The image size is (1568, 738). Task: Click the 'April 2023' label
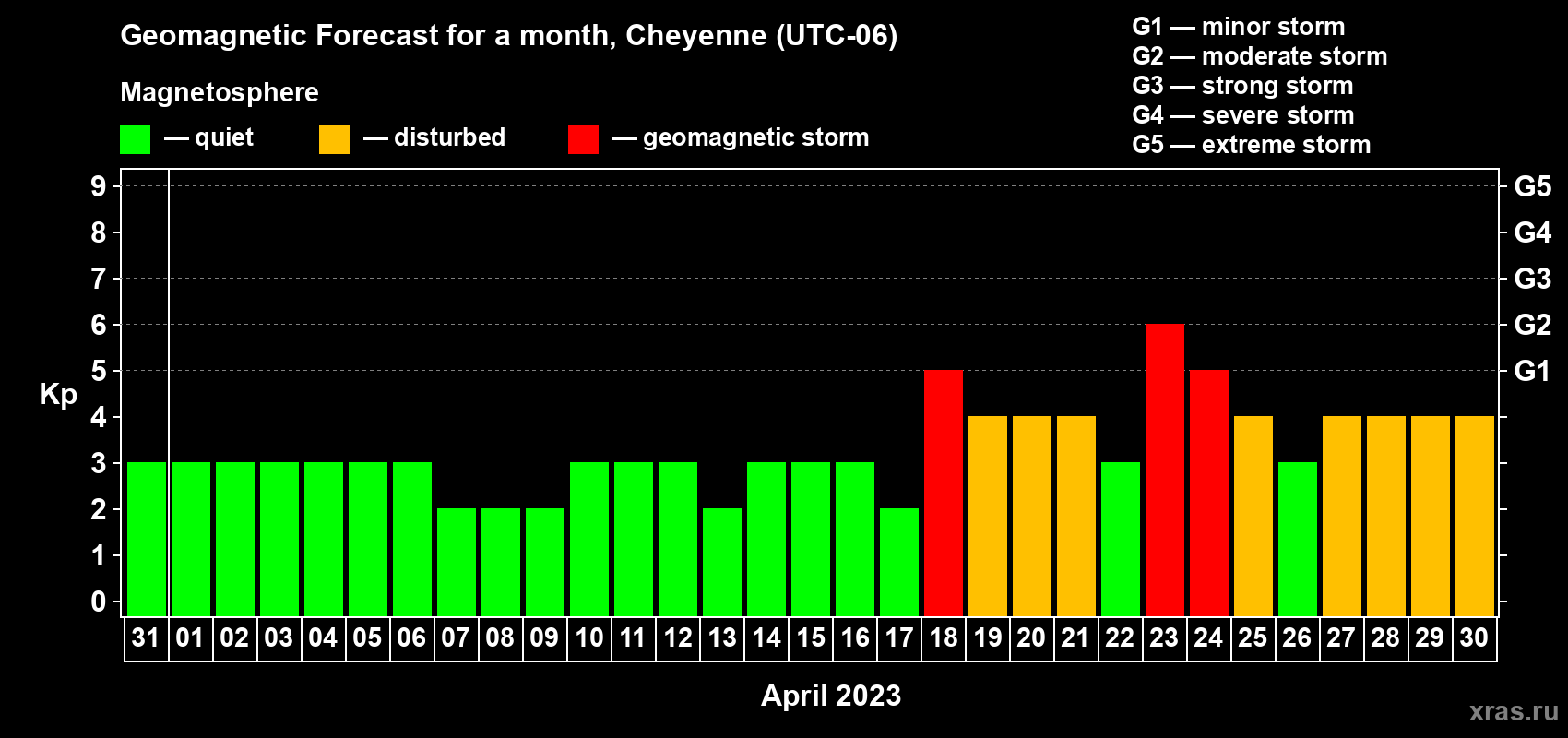click(x=831, y=696)
